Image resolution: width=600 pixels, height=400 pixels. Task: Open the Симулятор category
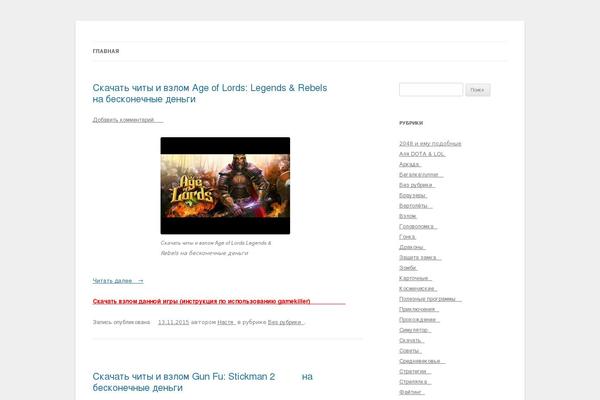coord(415,330)
